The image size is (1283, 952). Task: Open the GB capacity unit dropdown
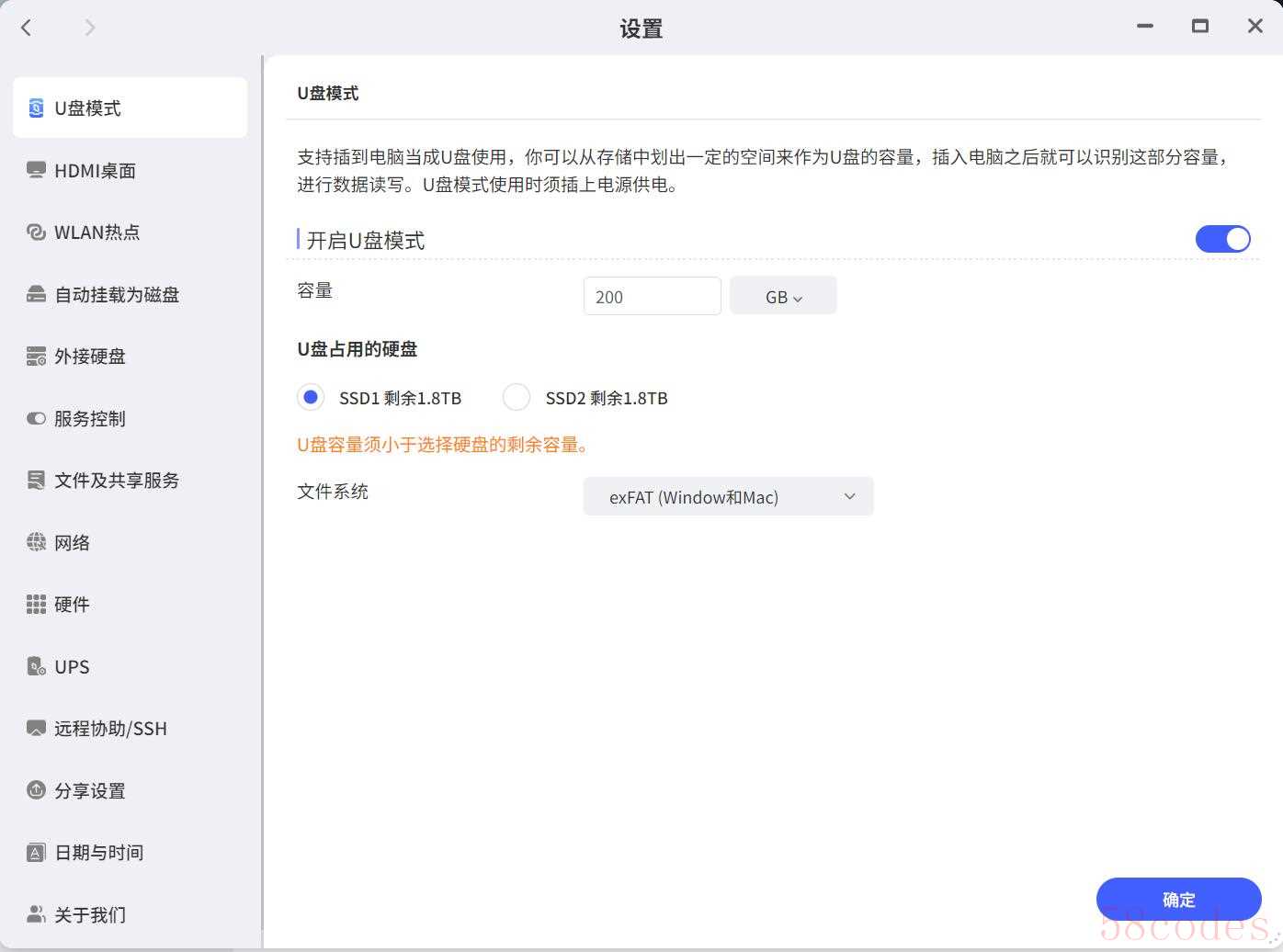783,297
